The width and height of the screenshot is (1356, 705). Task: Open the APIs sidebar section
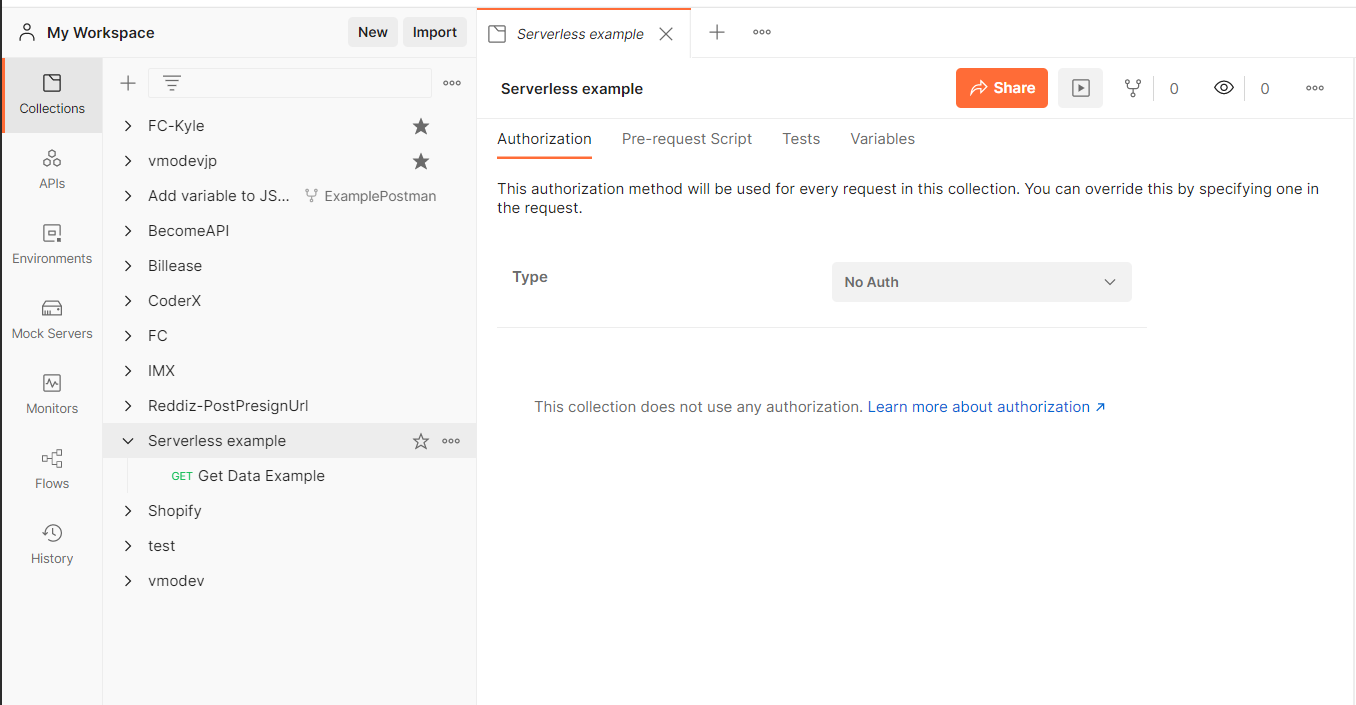pos(52,169)
